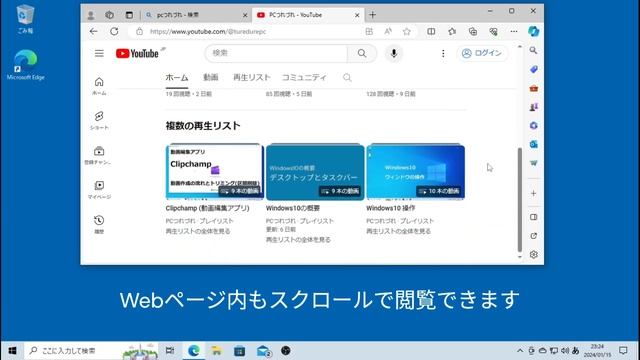Click Edge sidebar search icon
The height and width of the screenshot is (360, 640).
pyautogui.click(x=533, y=50)
